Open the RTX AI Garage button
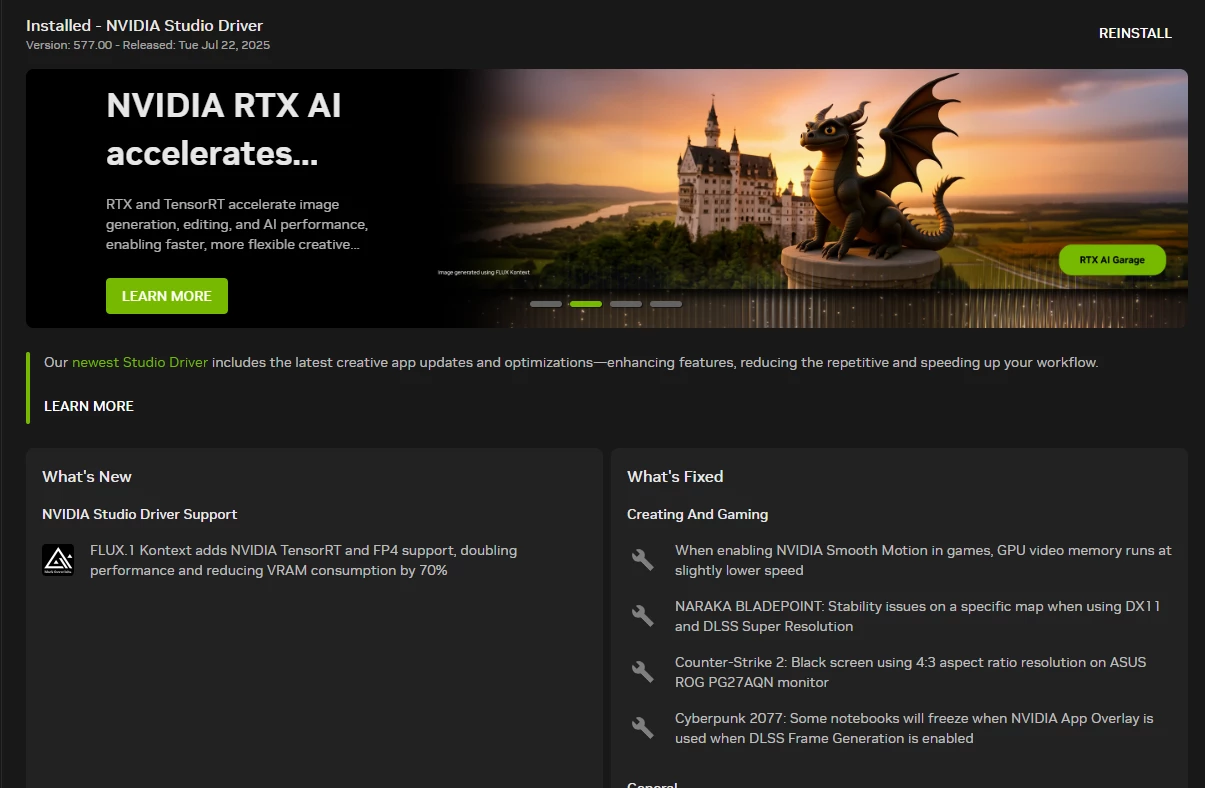Image resolution: width=1205 pixels, height=788 pixels. click(x=1112, y=260)
